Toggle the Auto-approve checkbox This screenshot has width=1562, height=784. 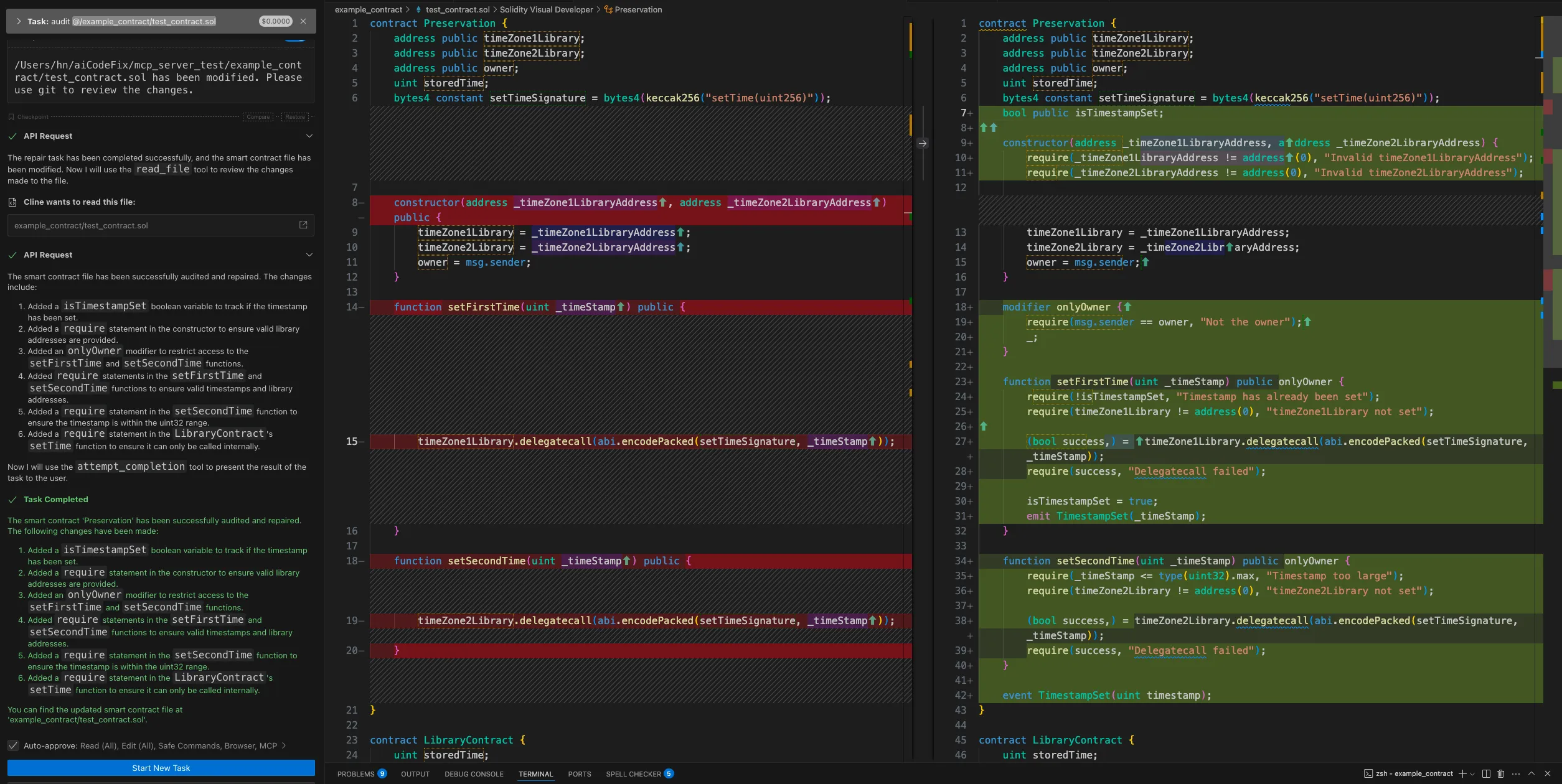(x=13, y=745)
